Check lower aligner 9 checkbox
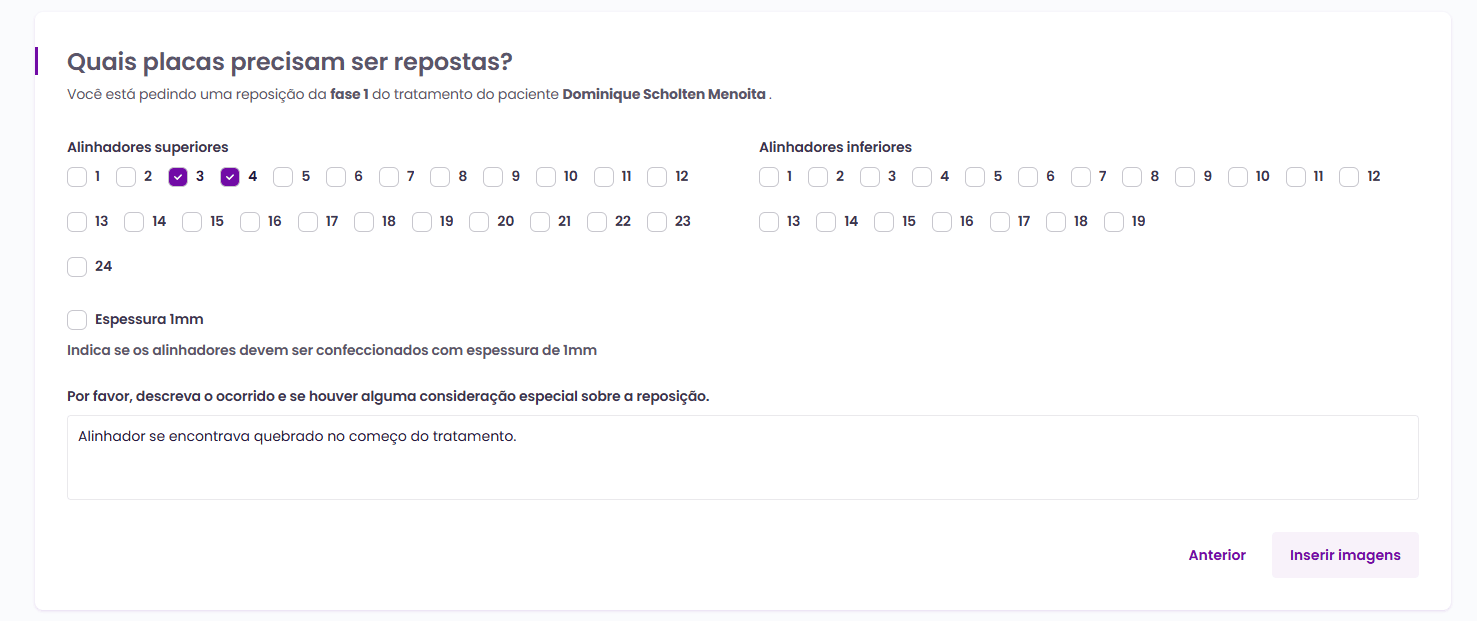The image size is (1477, 621). pyautogui.click(x=1185, y=177)
